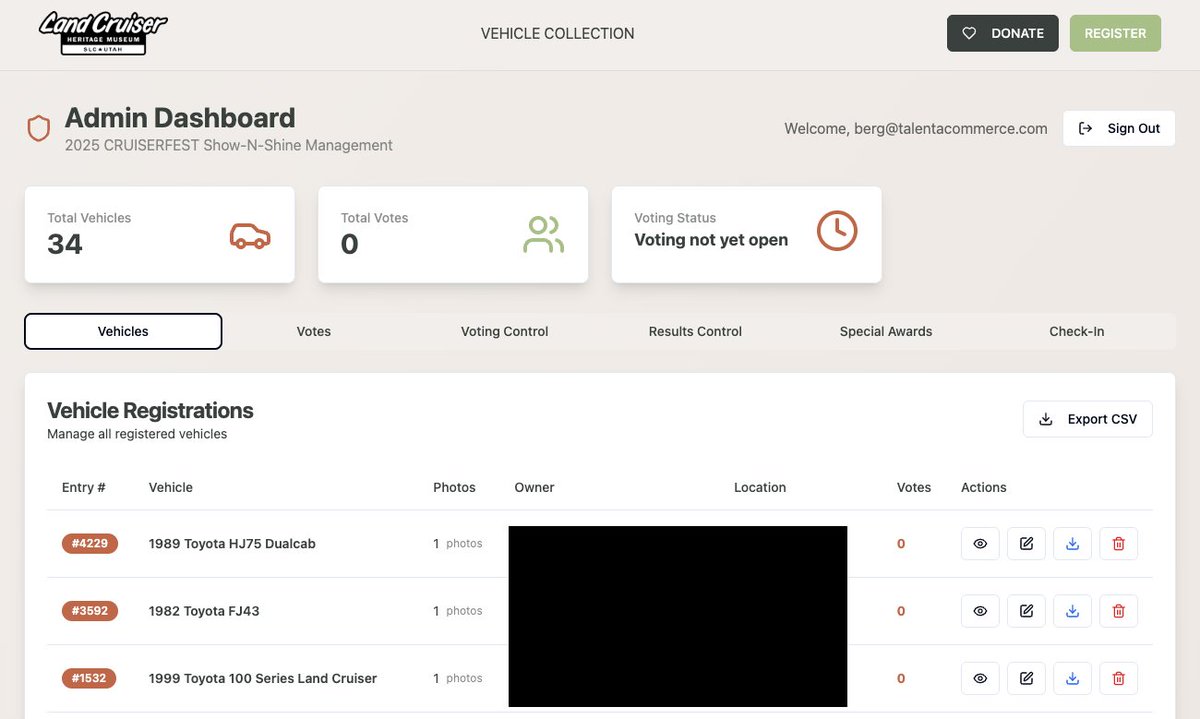This screenshot has height=719, width=1200.
Task: Click the photos count for 1982 Toyota FJ43
Action: click(458, 610)
